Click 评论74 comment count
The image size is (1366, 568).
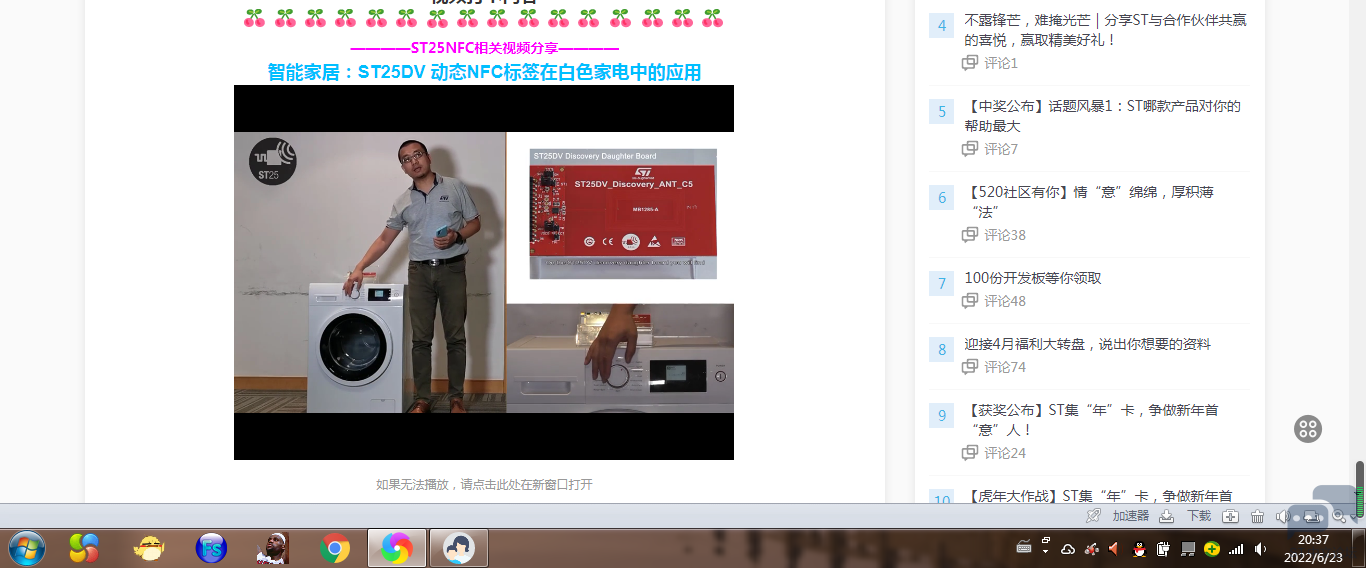(x=1005, y=367)
